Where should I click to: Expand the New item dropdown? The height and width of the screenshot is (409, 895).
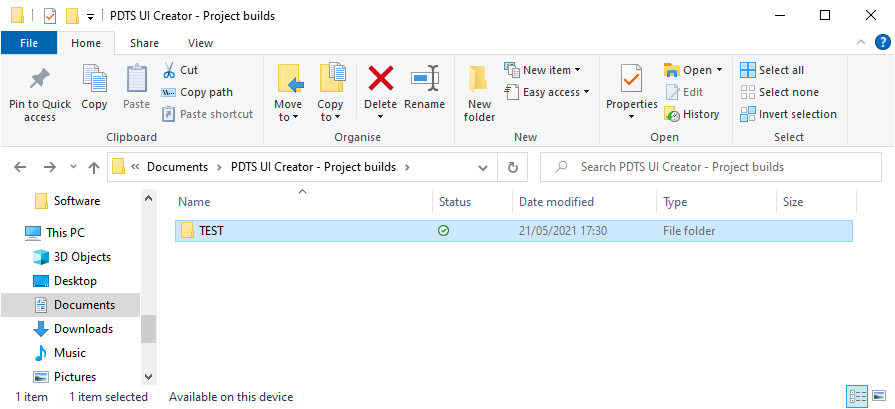tap(577, 70)
